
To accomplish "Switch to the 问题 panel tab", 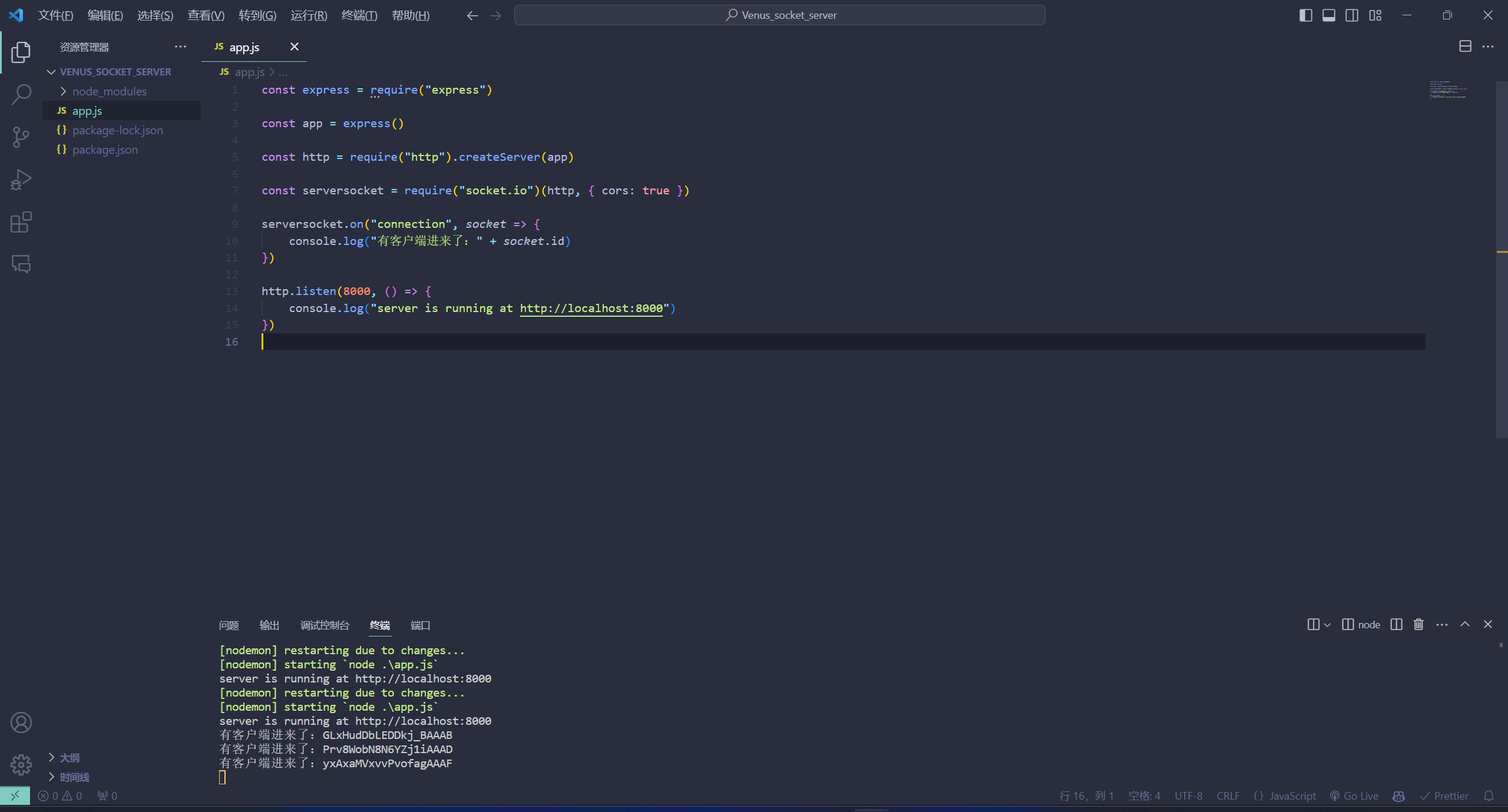I will [x=229, y=625].
